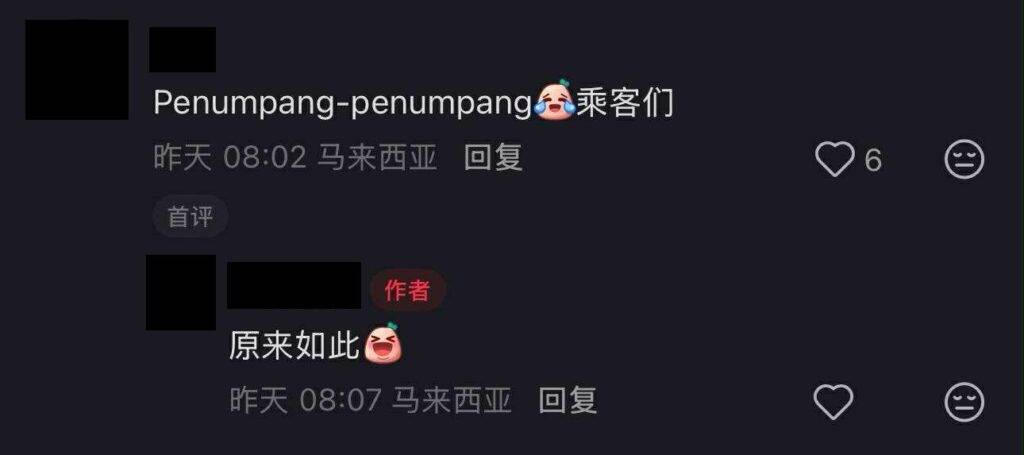Click the 回复 button under first comment

pyautogui.click(x=493, y=158)
